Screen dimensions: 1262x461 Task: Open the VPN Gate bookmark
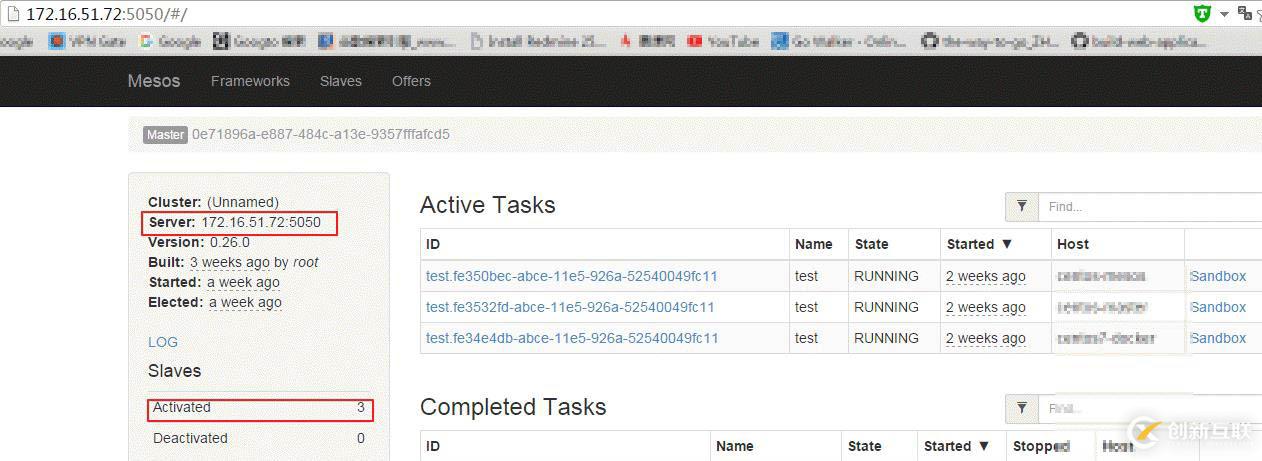88,42
